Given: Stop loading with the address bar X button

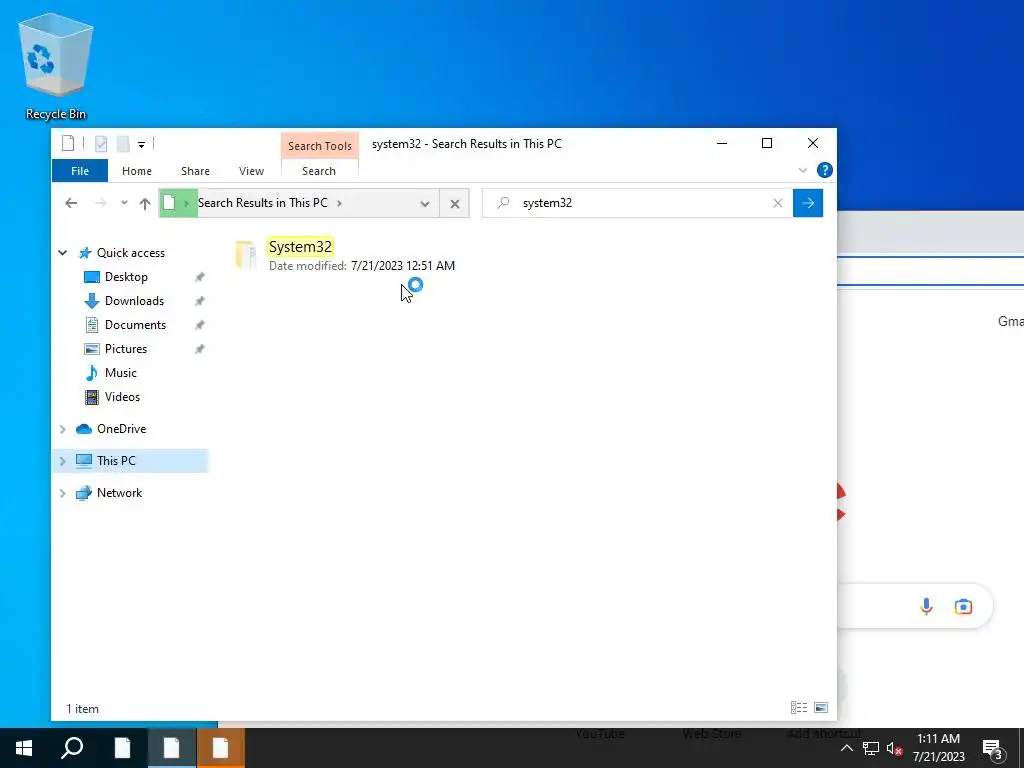Looking at the screenshot, I should 455,204.
